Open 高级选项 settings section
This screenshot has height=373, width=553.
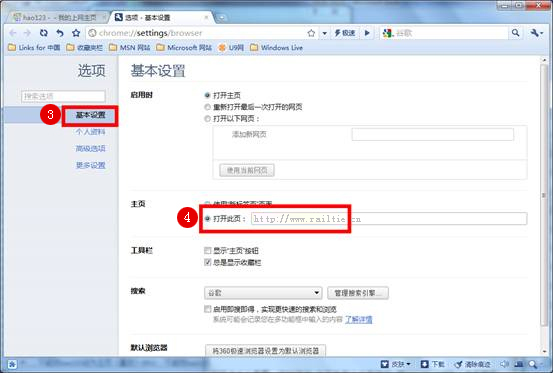91,148
